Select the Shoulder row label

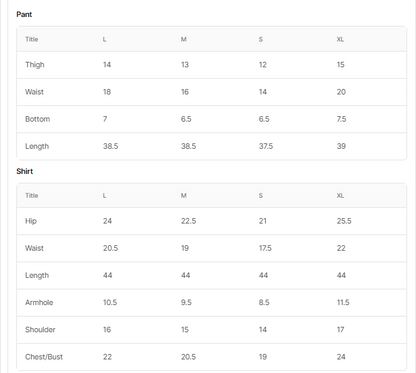(40, 330)
